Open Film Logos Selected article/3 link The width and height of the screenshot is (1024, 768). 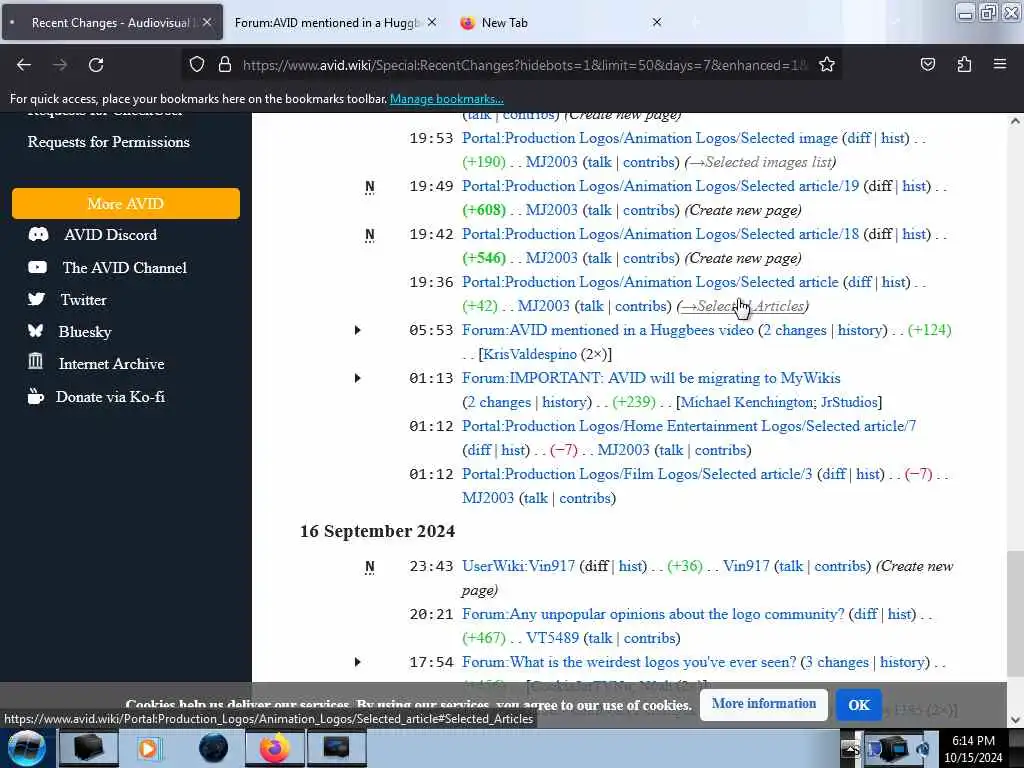click(x=637, y=474)
